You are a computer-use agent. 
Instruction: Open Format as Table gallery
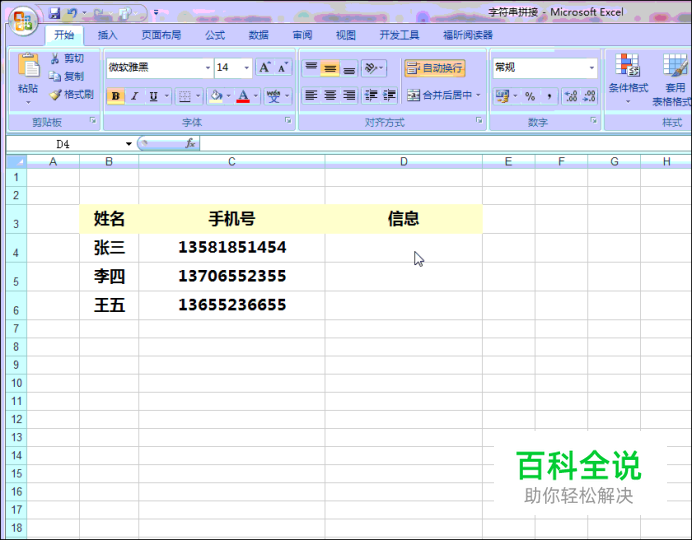[x=672, y=80]
